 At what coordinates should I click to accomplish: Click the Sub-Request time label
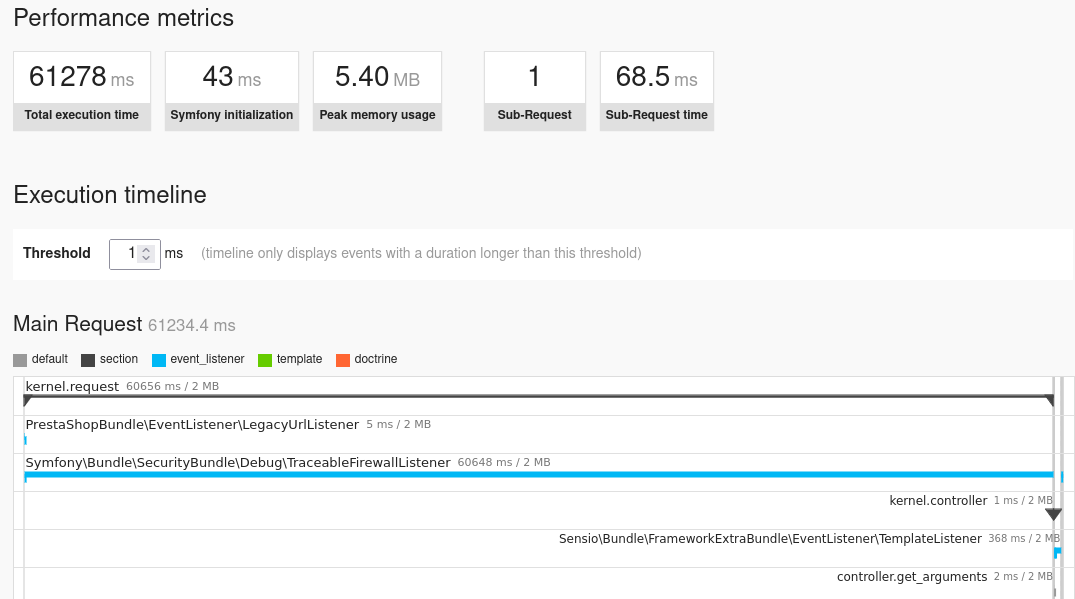coord(656,115)
